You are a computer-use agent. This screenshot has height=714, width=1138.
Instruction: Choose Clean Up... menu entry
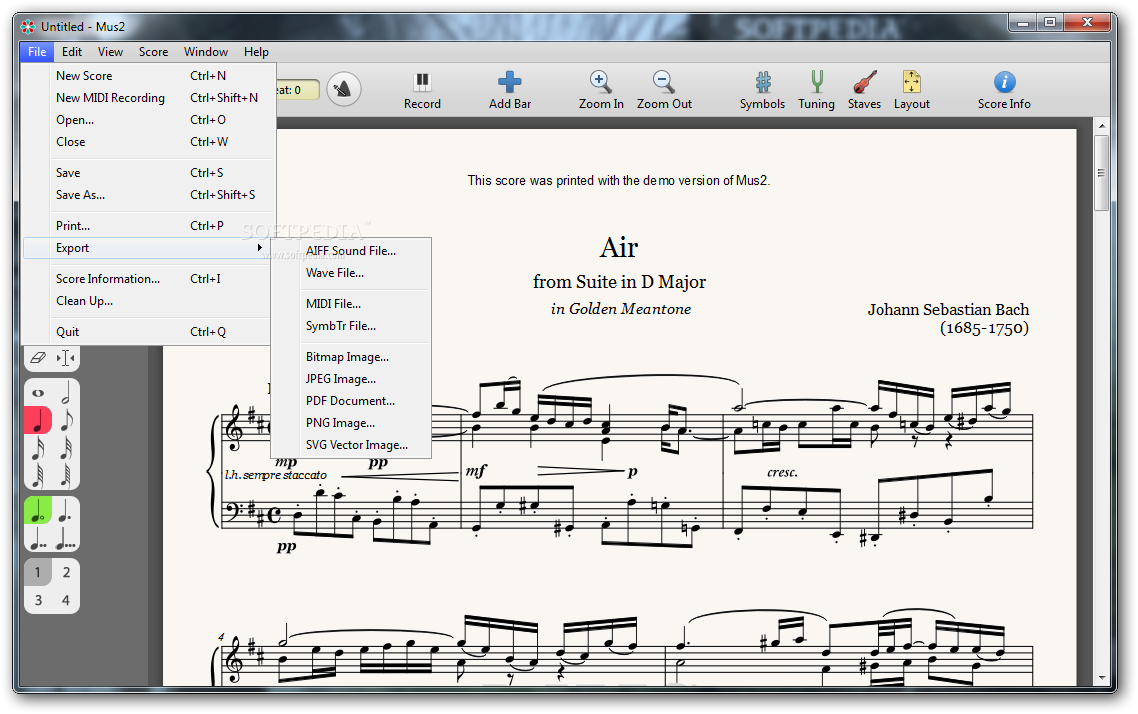coord(149,300)
